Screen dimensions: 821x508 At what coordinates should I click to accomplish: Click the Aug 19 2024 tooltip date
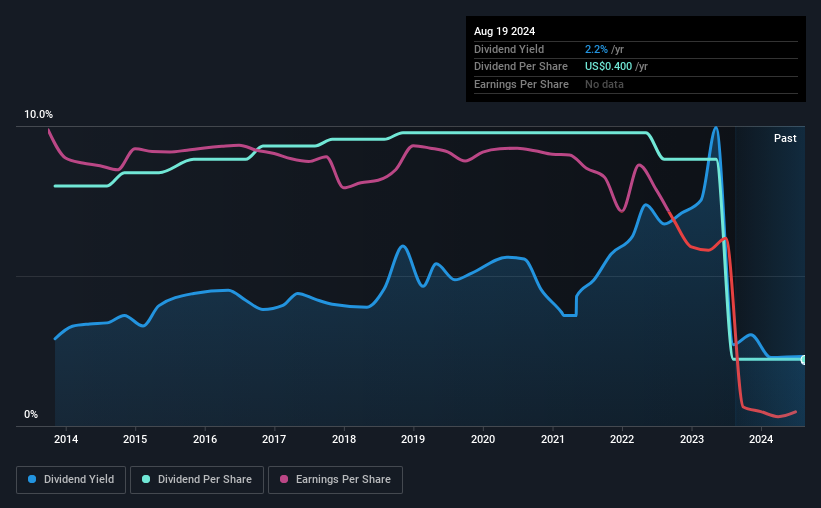[504, 31]
